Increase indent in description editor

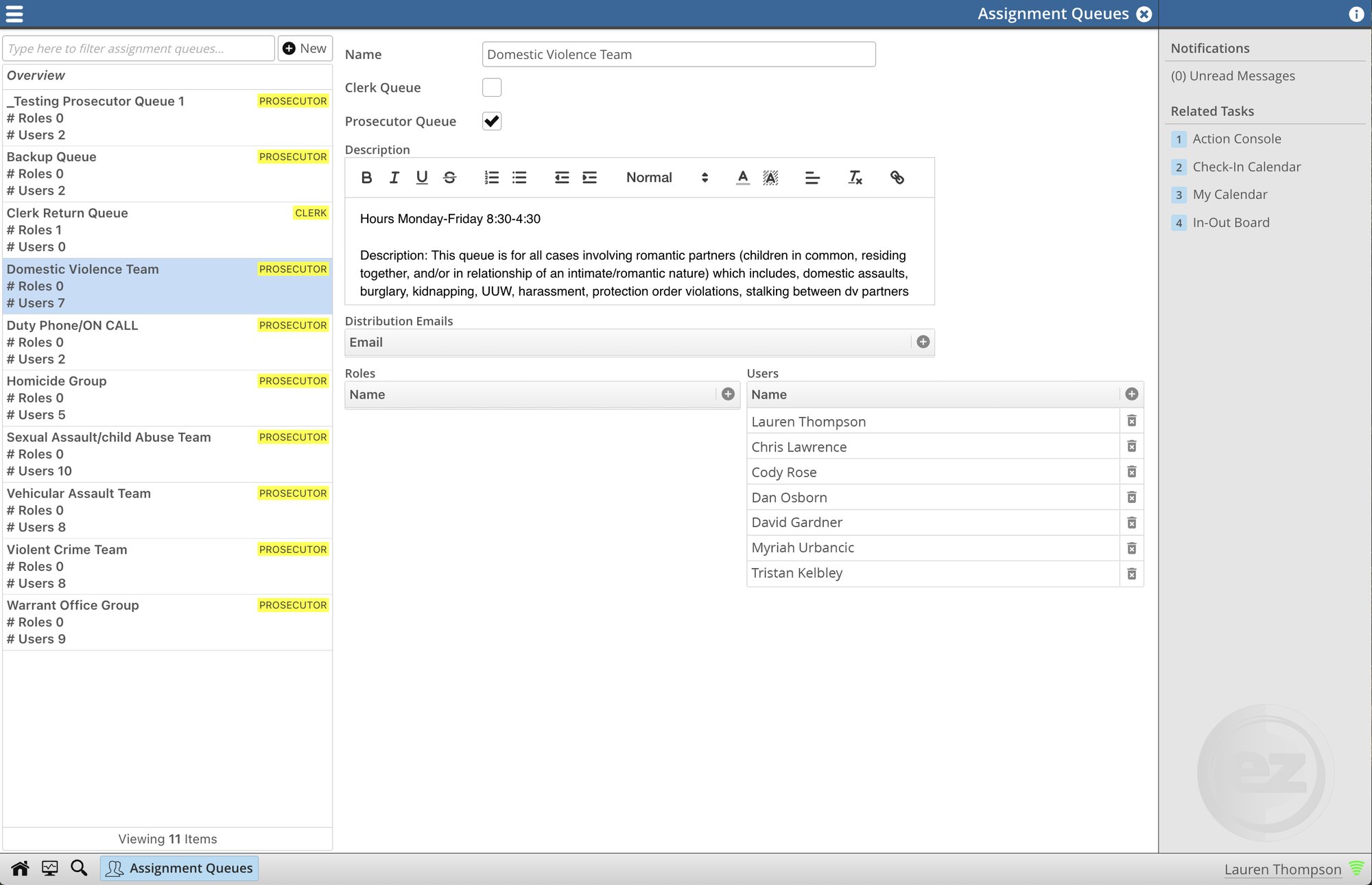pos(589,178)
